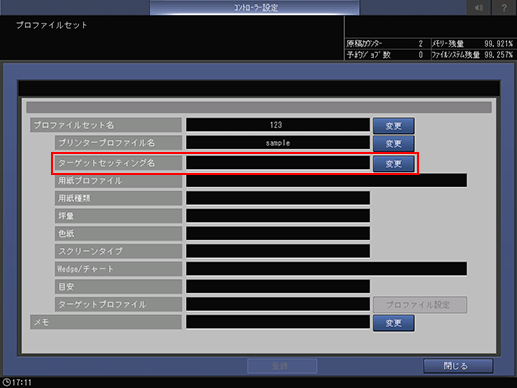Screen dimensions: 517x388
Task: Click the Wedge/チャート value field
Action: pos(326,269)
